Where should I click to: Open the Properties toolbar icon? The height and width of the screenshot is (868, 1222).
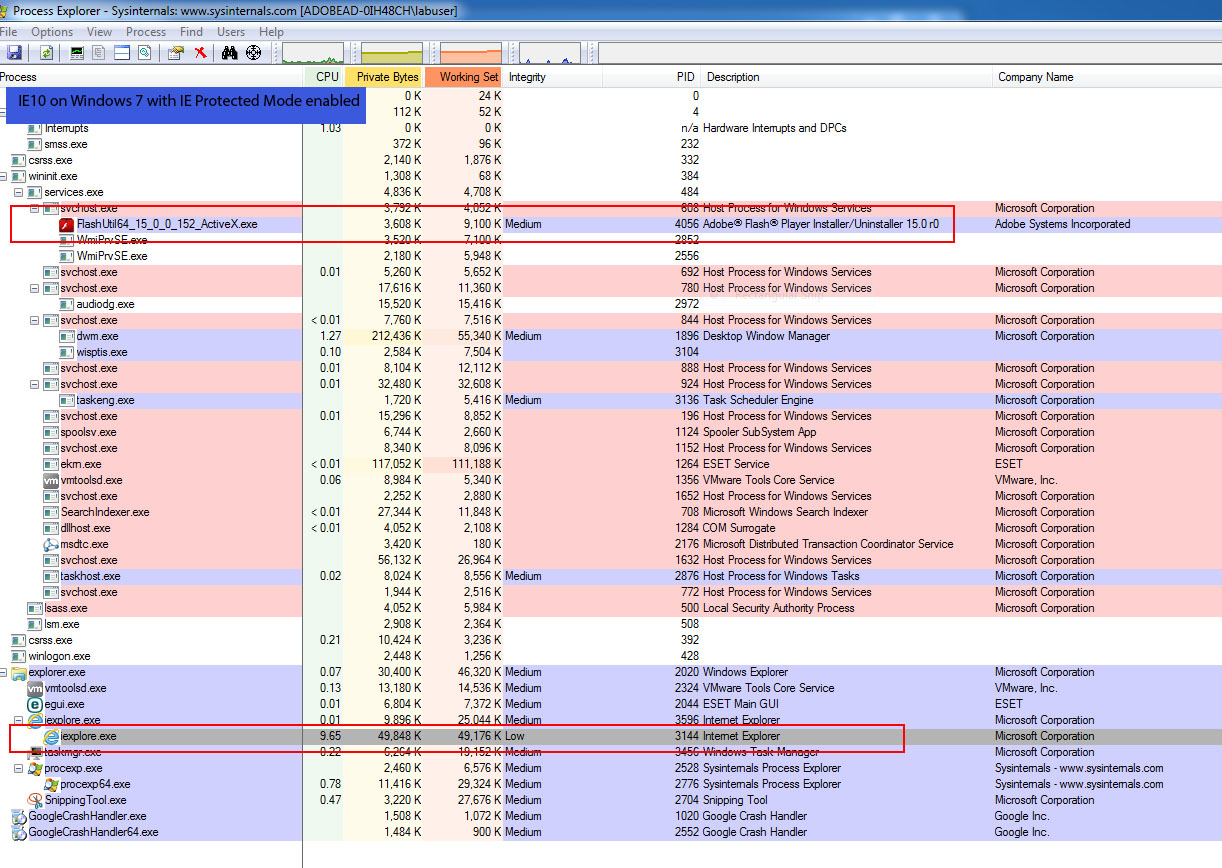pos(177,53)
